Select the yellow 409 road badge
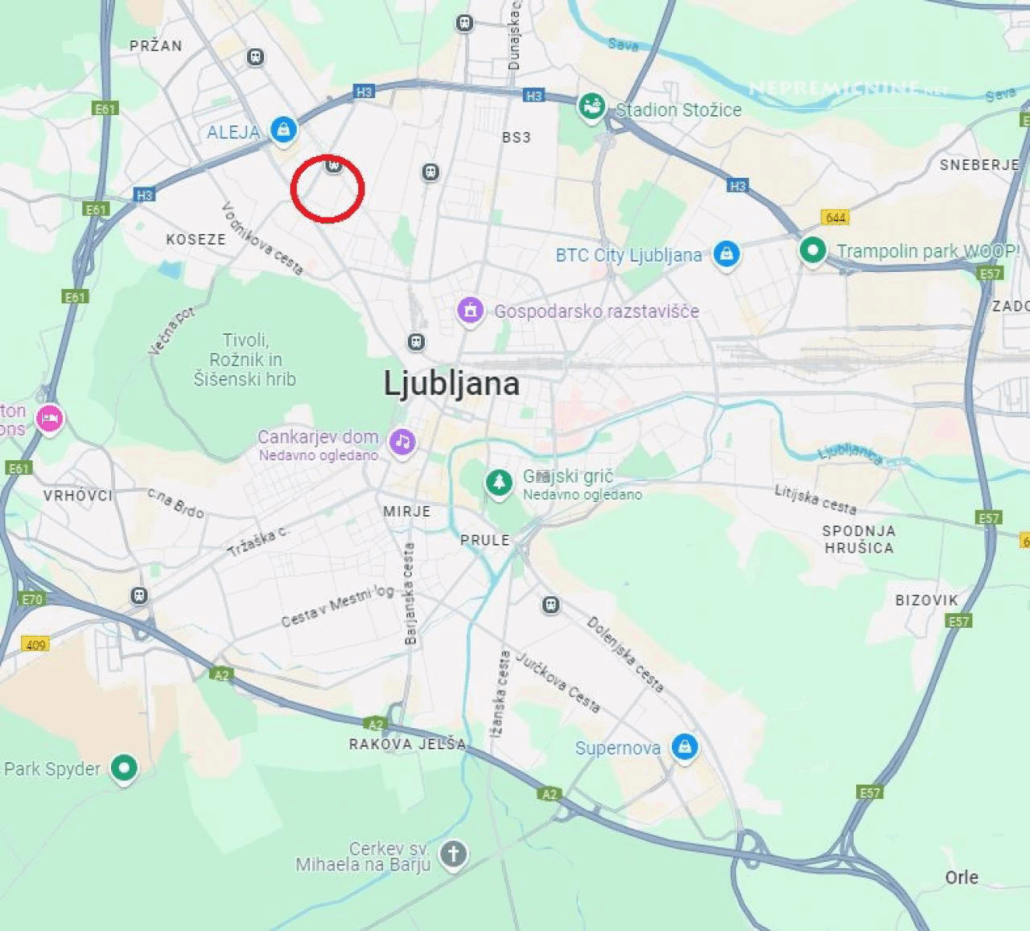 pyautogui.click(x=35, y=644)
